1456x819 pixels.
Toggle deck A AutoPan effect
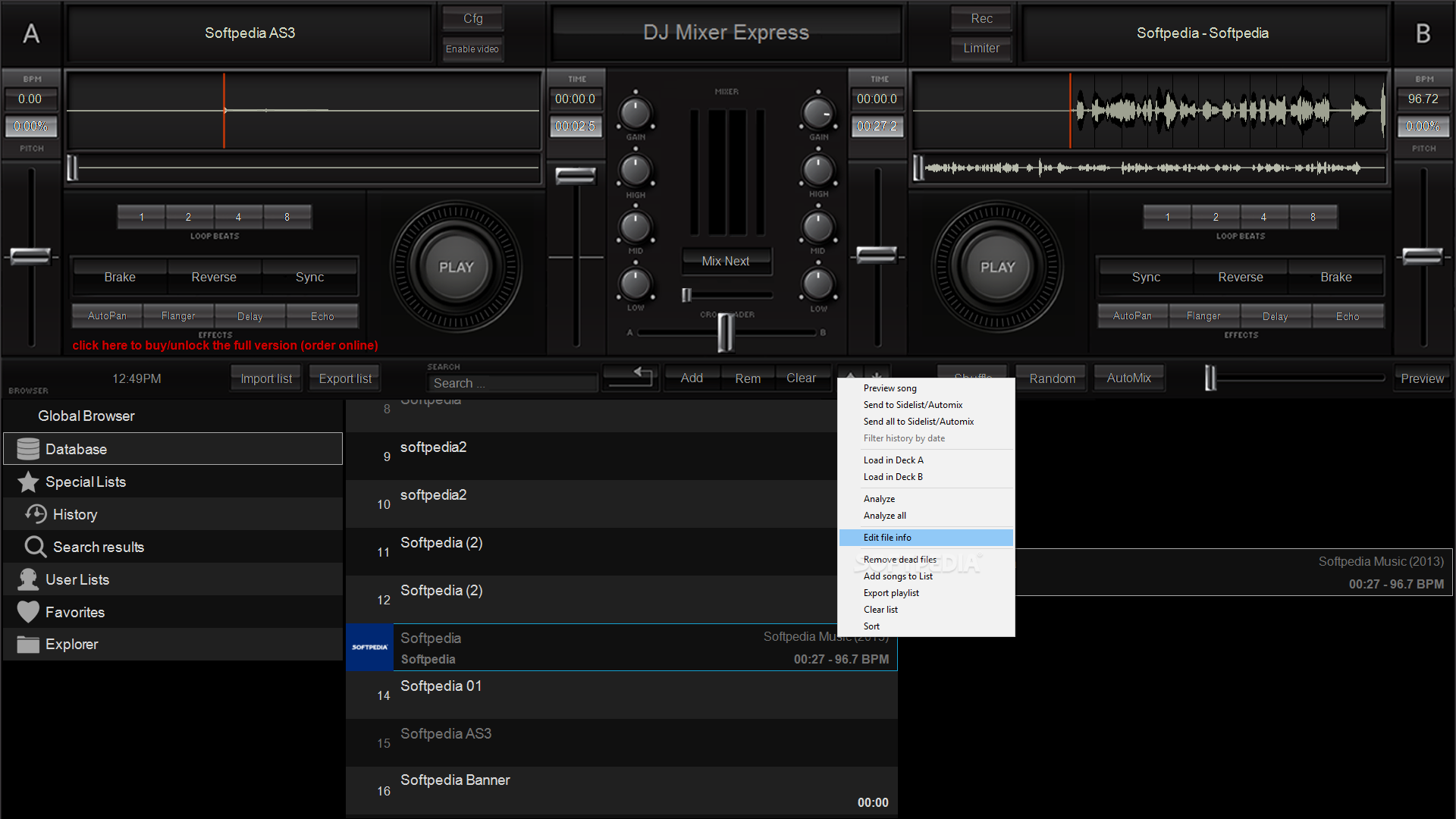(x=107, y=315)
